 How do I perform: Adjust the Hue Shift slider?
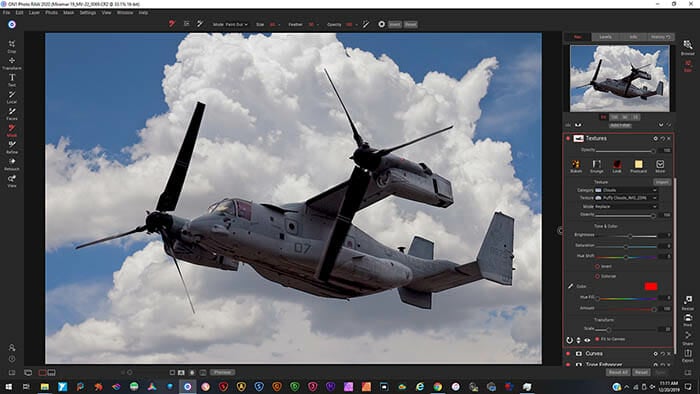click(626, 257)
